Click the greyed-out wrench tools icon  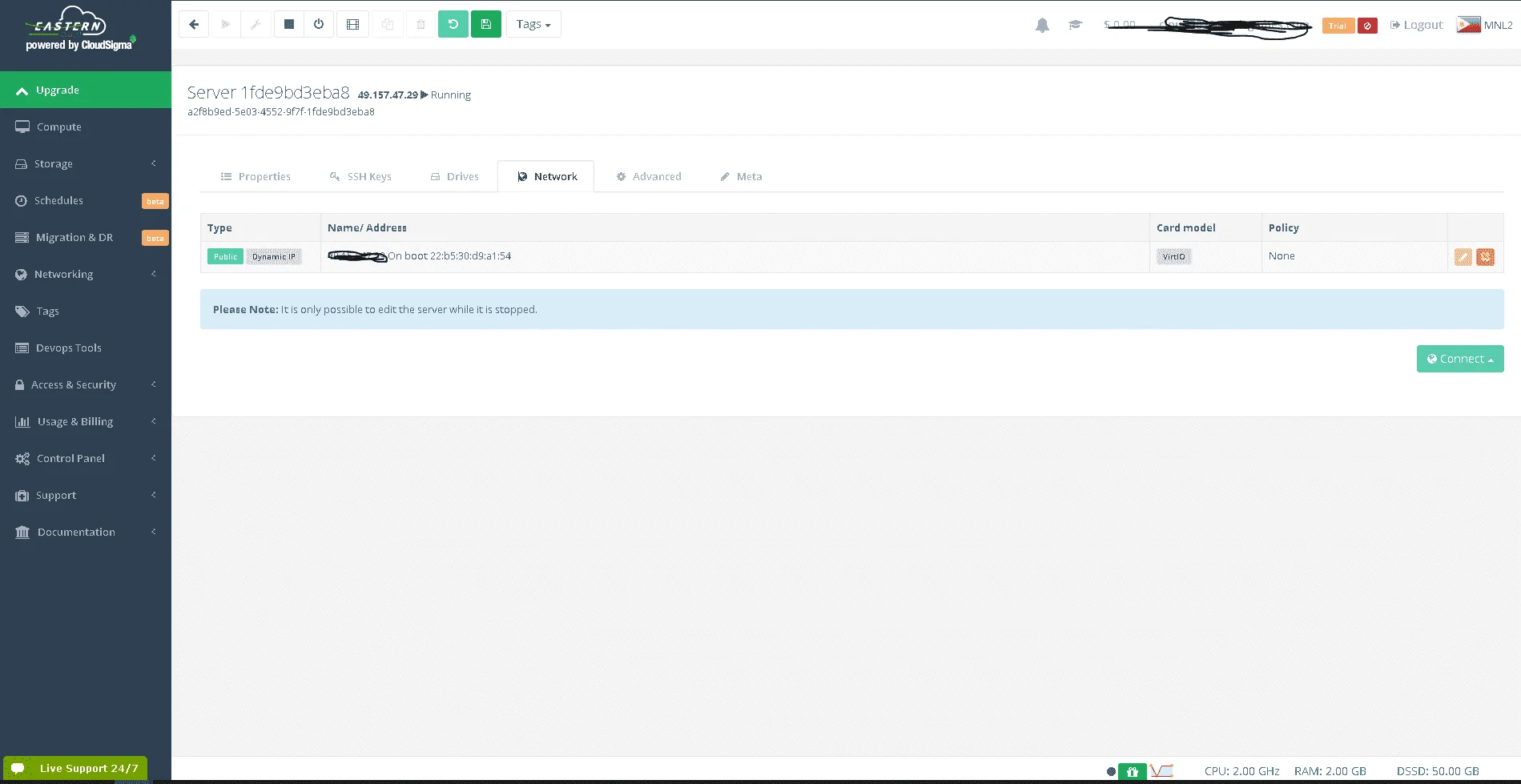coord(256,24)
